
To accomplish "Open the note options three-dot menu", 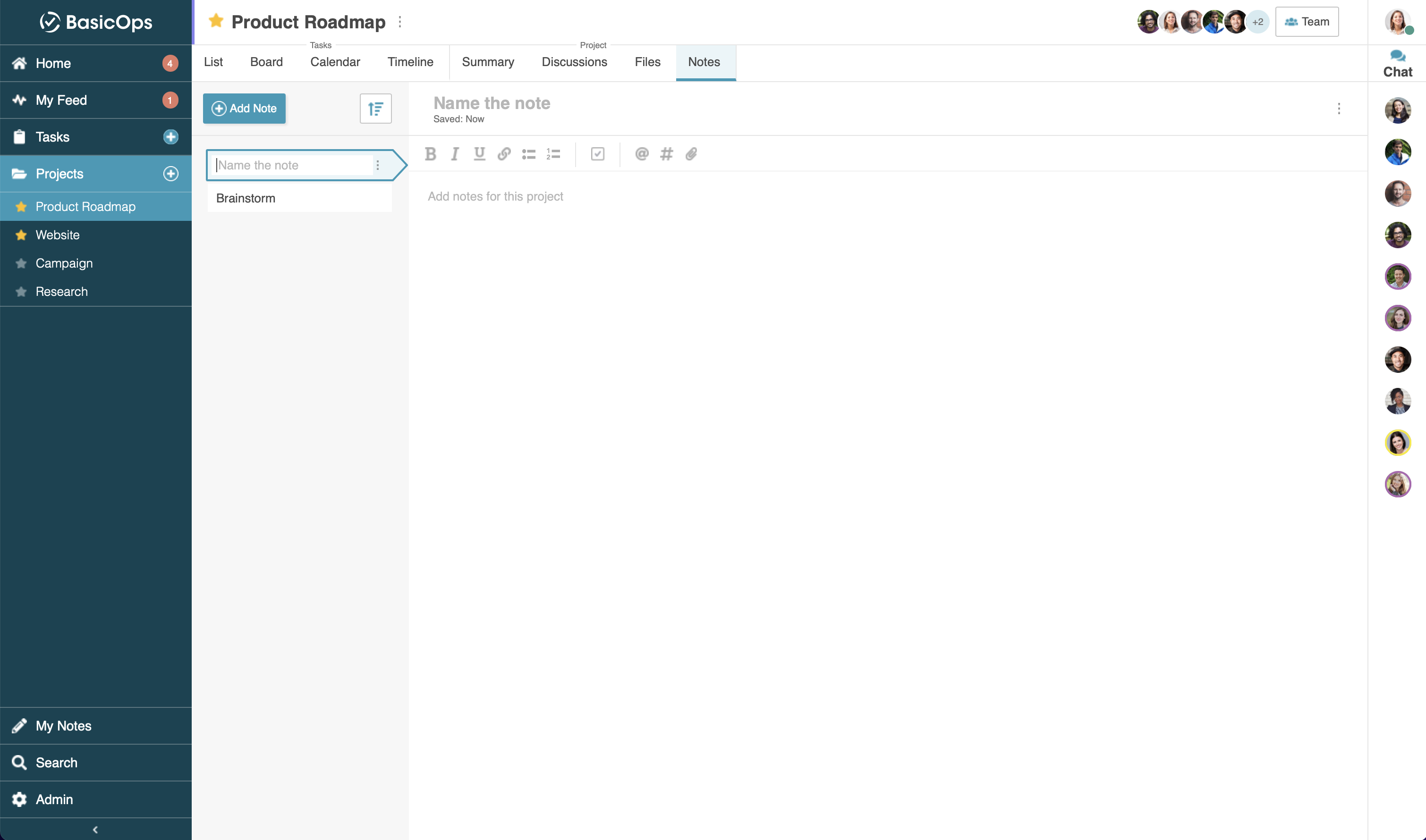I will [1339, 109].
